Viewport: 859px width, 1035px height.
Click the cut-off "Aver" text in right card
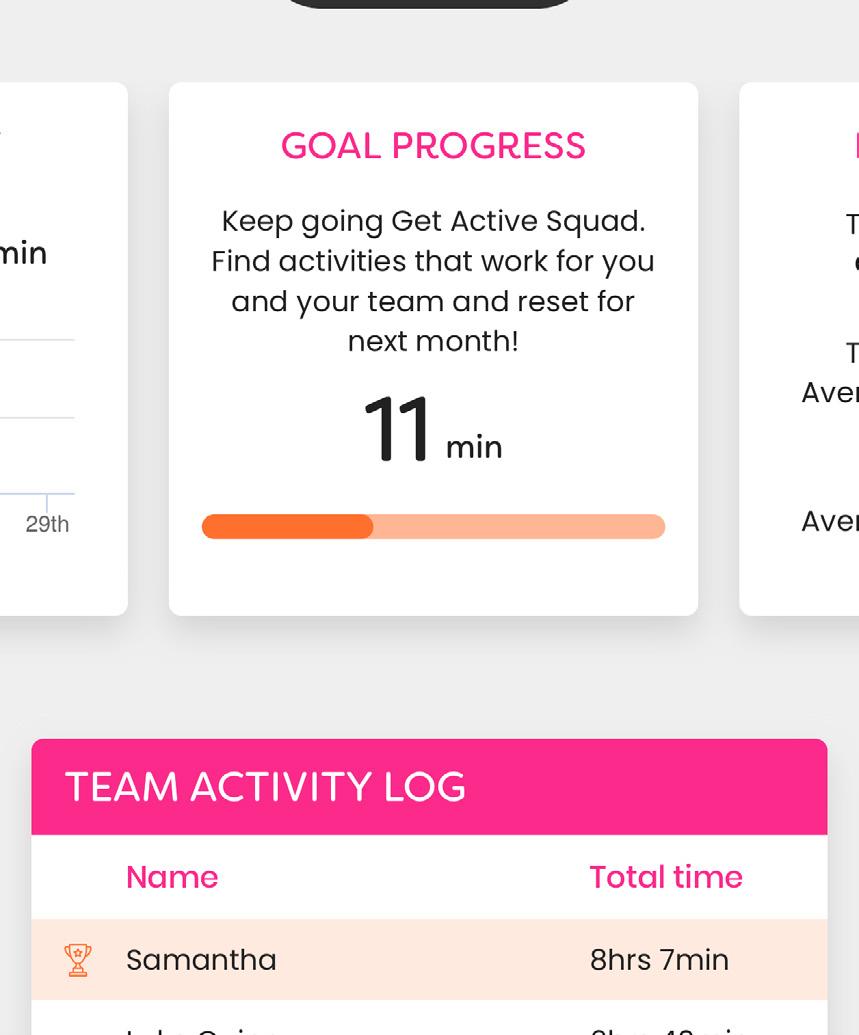[x=830, y=392]
